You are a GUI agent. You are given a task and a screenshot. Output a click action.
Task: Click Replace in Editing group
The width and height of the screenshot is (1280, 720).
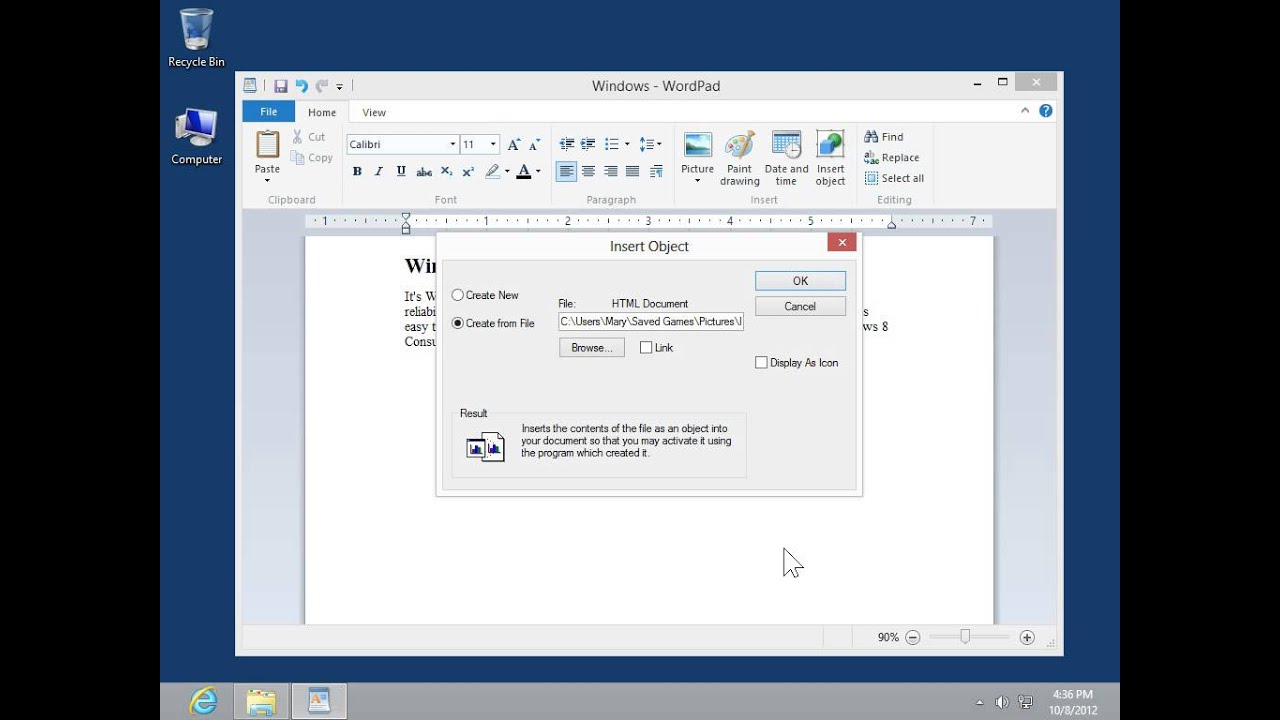(892, 158)
